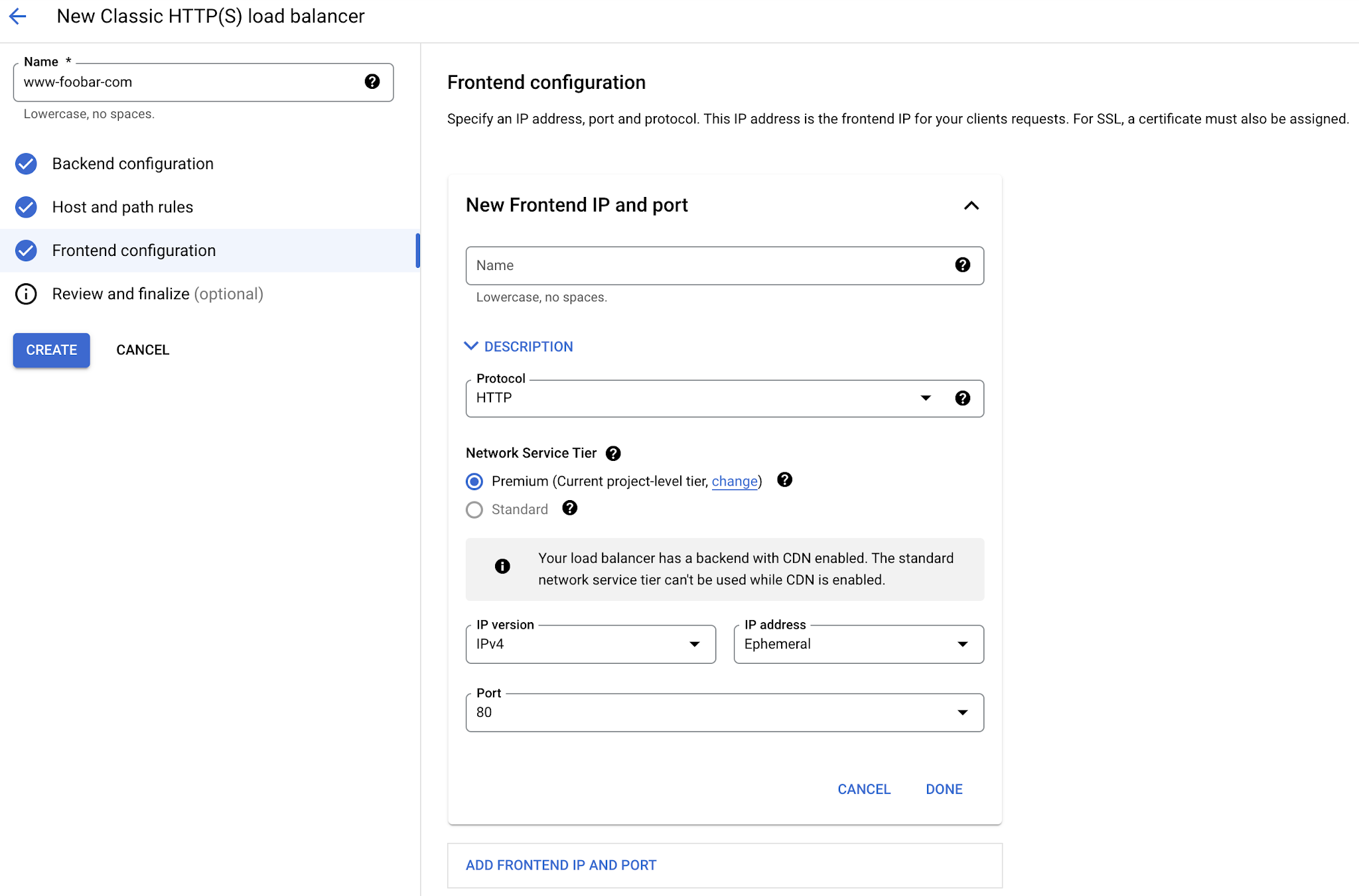Go to Host and path rules step
This screenshot has width=1359, height=896.
[x=123, y=208]
